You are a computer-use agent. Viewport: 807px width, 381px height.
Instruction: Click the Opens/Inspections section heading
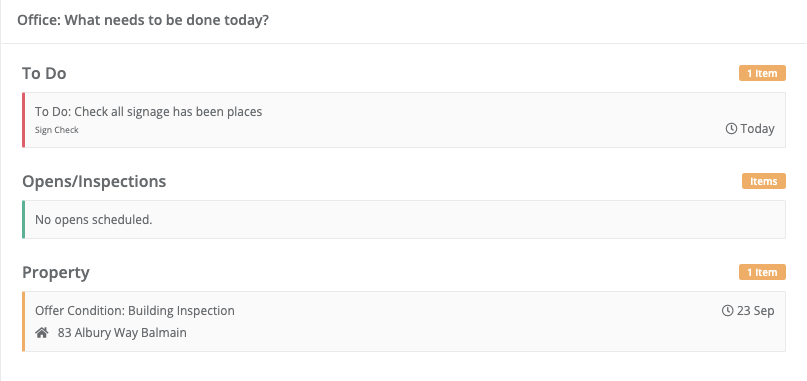pyautogui.click(x=94, y=181)
